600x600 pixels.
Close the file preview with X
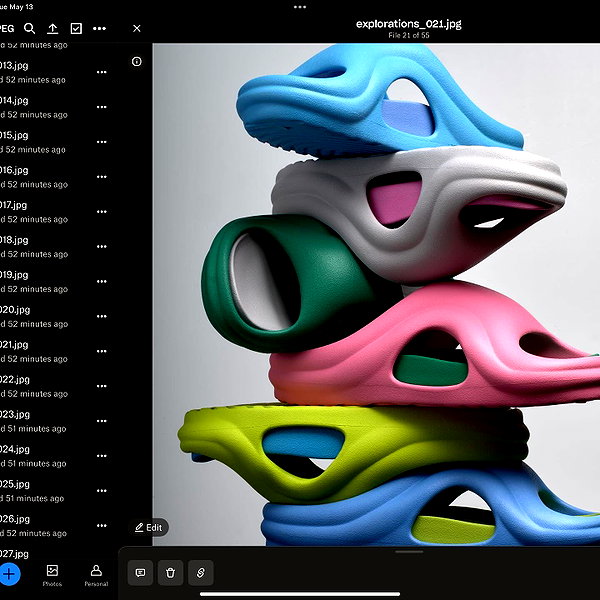point(137,28)
